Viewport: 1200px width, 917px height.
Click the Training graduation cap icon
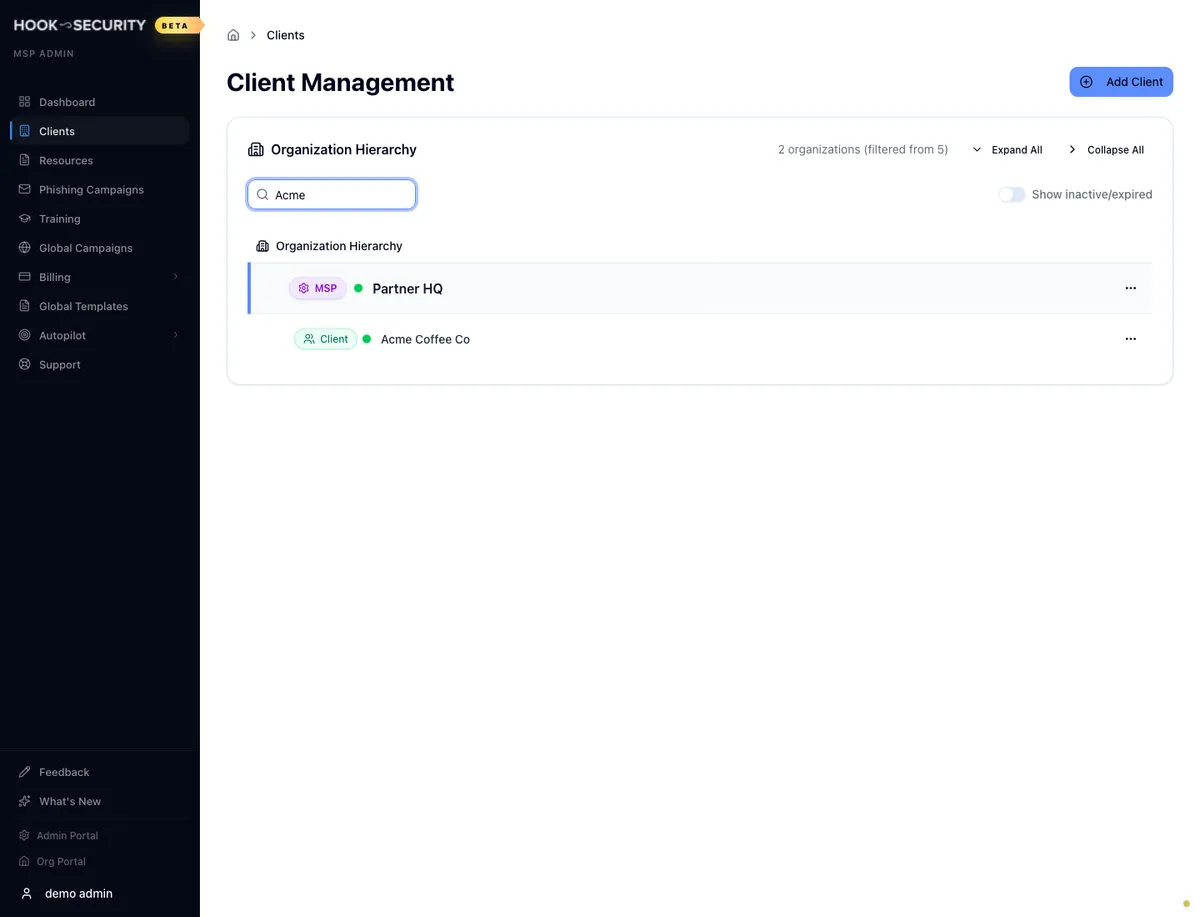(25, 218)
